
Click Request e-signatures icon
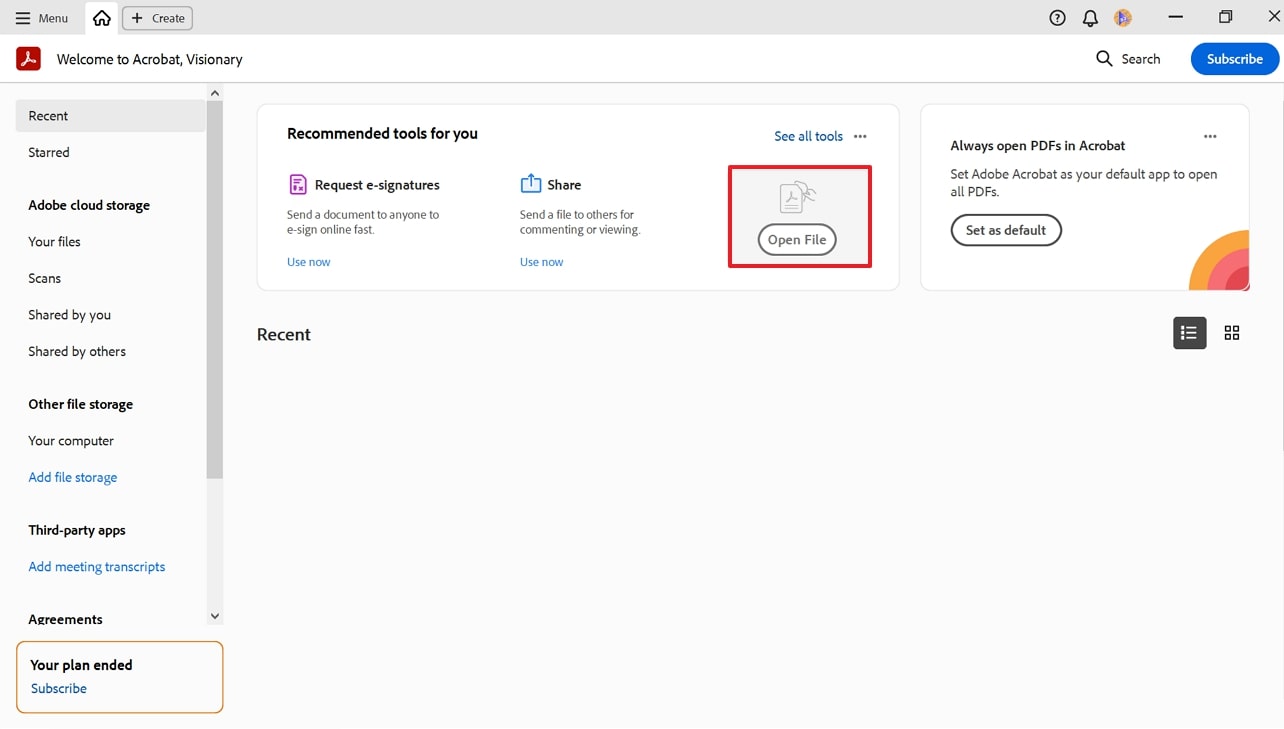(x=298, y=184)
